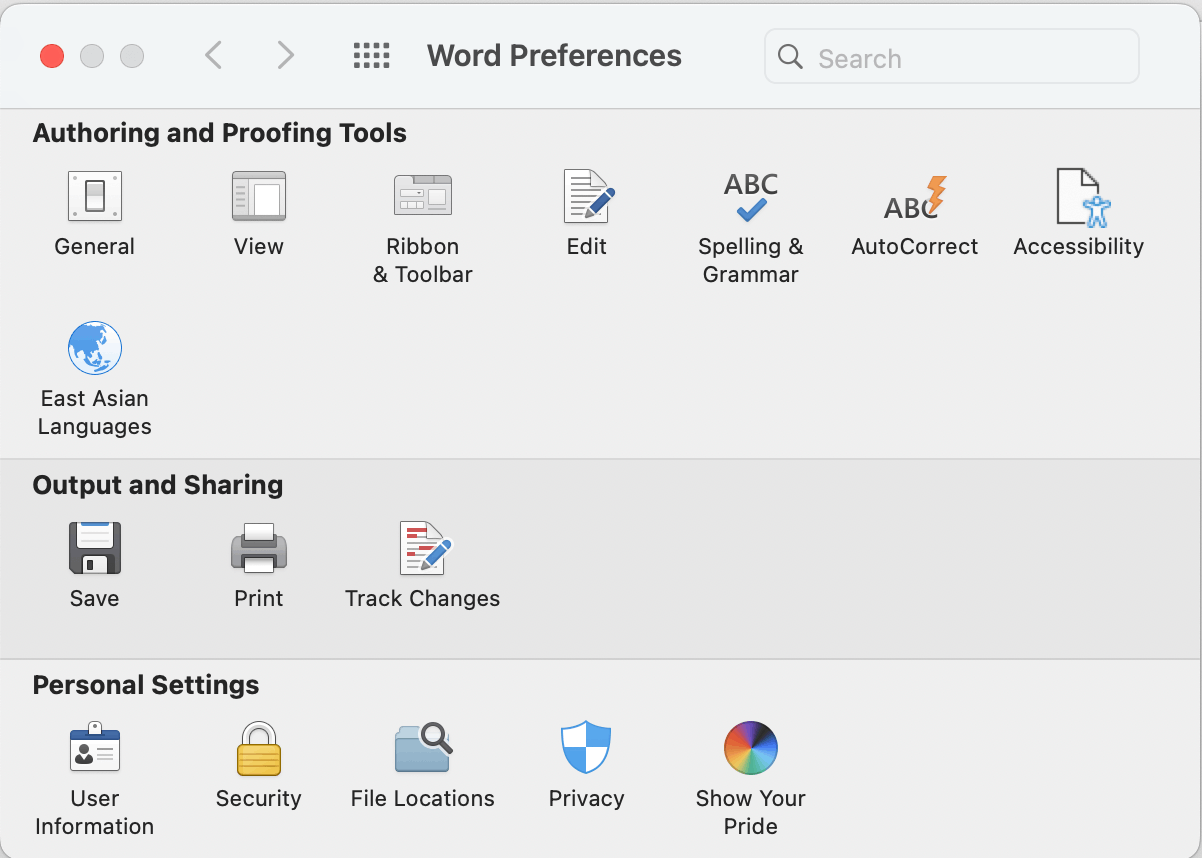Navigate back to previous pane

point(213,56)
